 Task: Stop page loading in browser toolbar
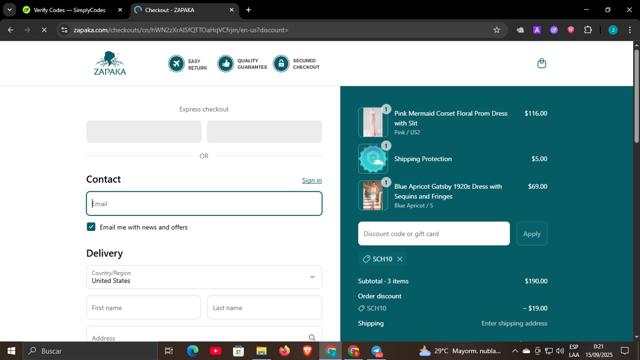44,30
